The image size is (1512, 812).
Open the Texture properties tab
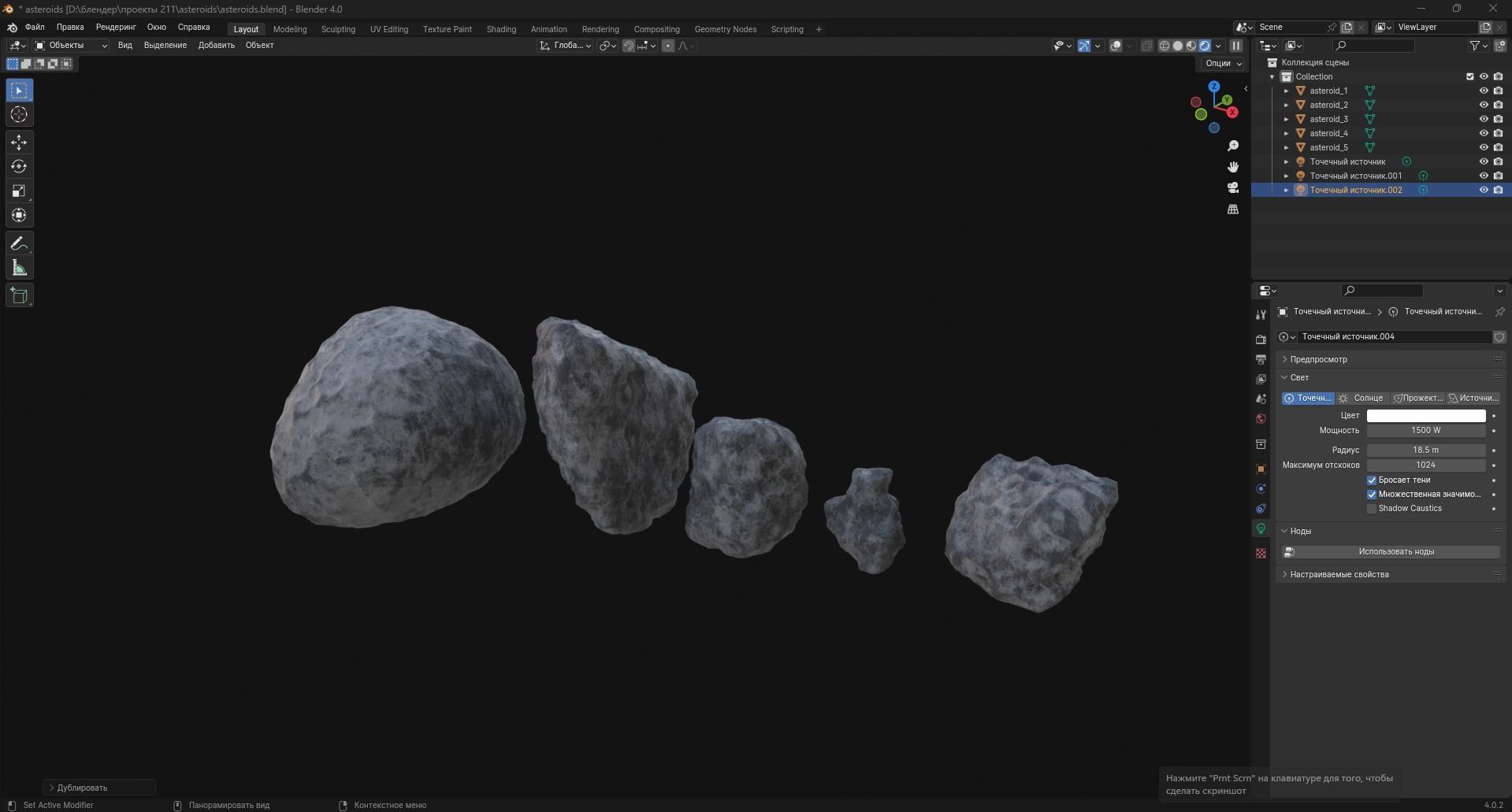1261,554
